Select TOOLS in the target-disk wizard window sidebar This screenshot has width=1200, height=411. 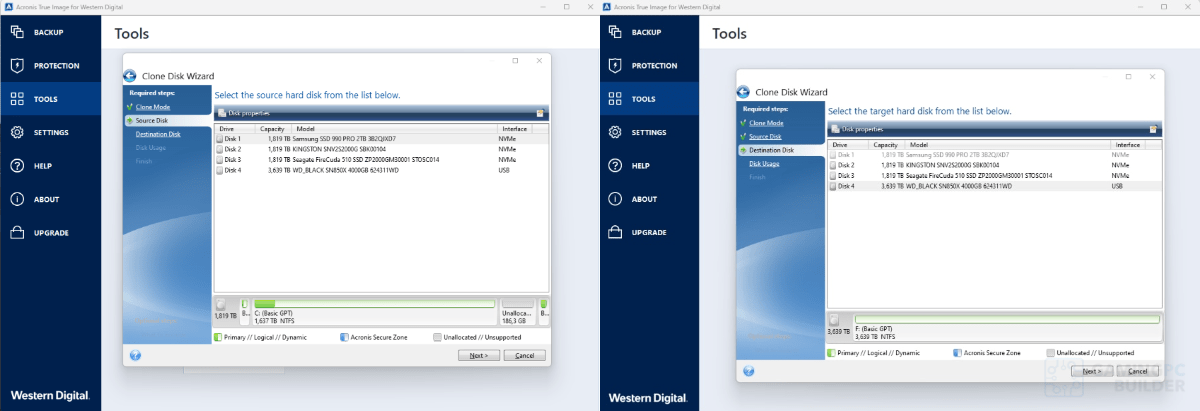point(649,99)
